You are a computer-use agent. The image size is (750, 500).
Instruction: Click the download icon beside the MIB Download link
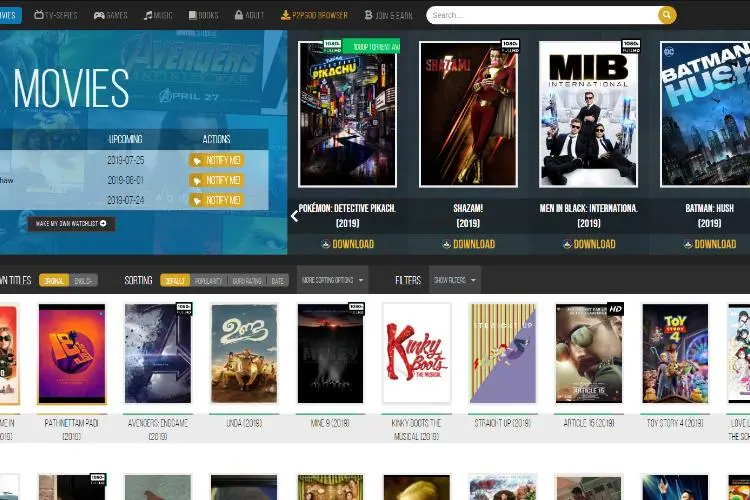(x=567, y=244)
